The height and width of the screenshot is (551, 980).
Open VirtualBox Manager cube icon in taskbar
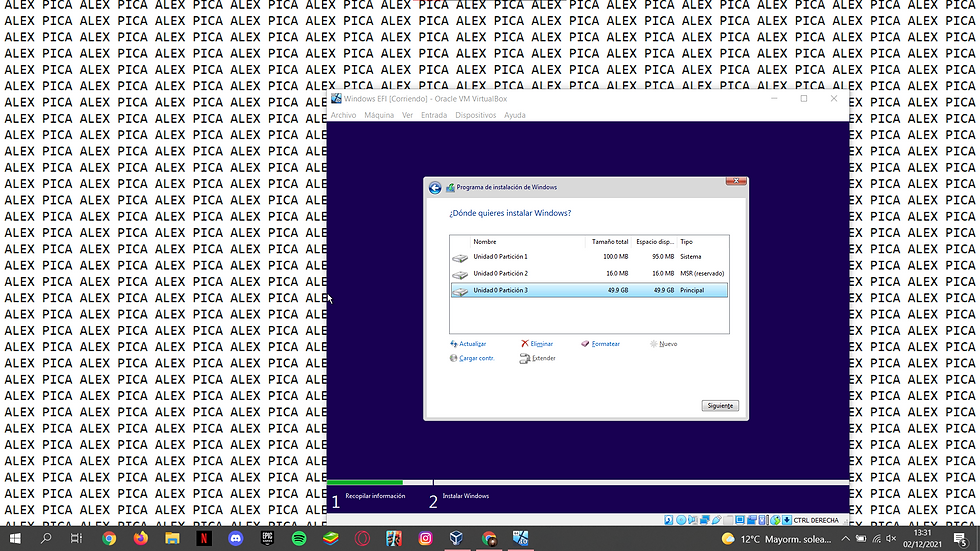[x=456, y=538]
